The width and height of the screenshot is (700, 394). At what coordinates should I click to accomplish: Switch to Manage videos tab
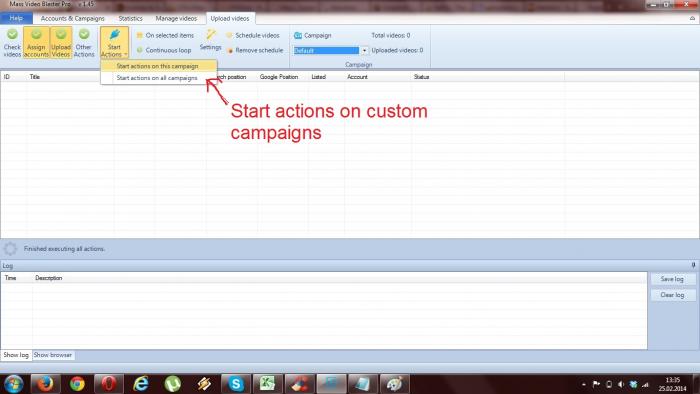(x=176, y=18)
